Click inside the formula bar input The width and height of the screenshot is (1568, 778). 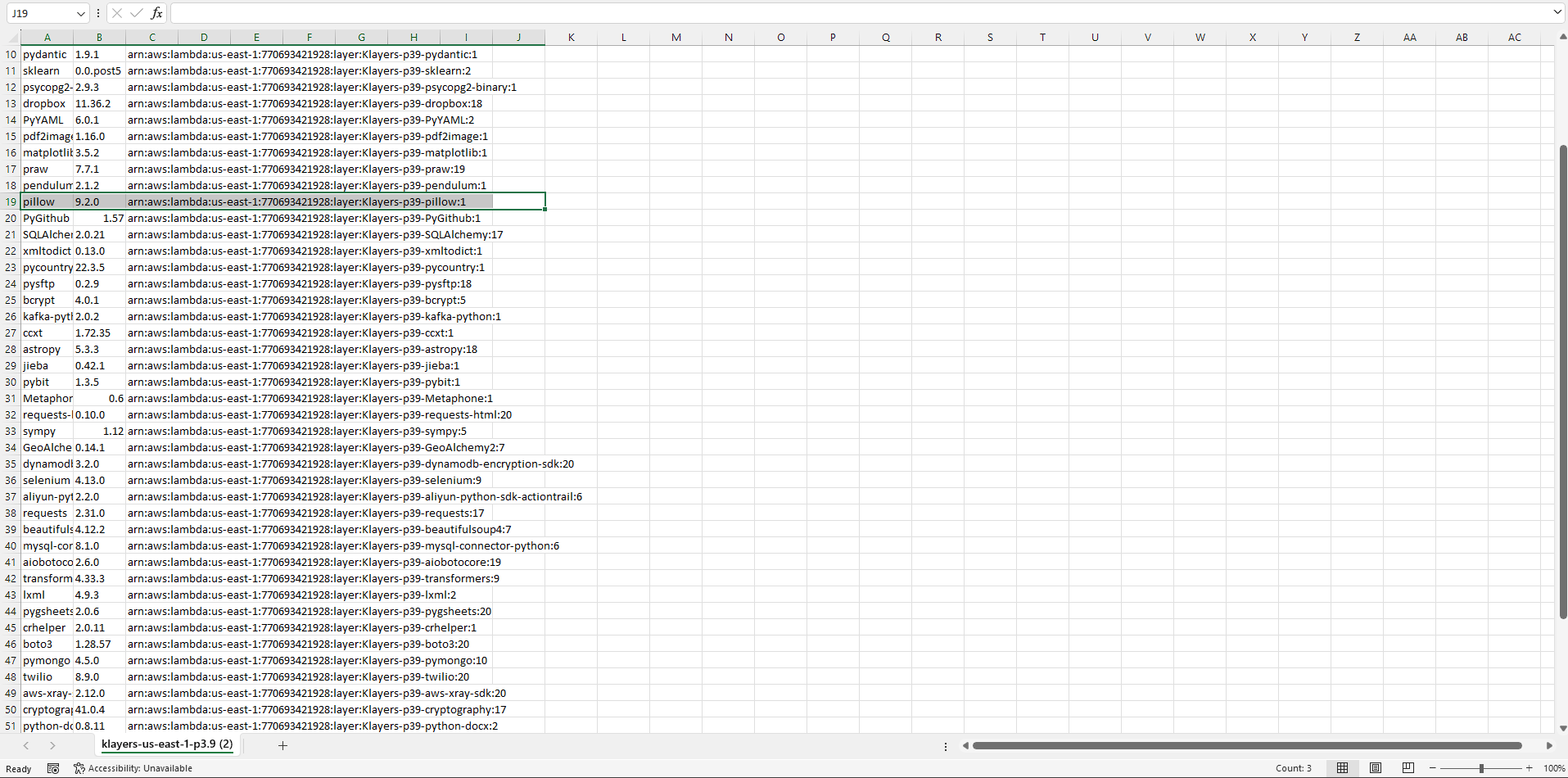tap(860, 13)
